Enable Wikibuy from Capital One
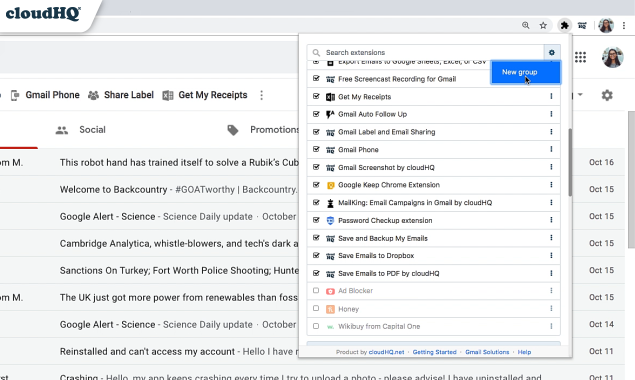 click(316, 326)
